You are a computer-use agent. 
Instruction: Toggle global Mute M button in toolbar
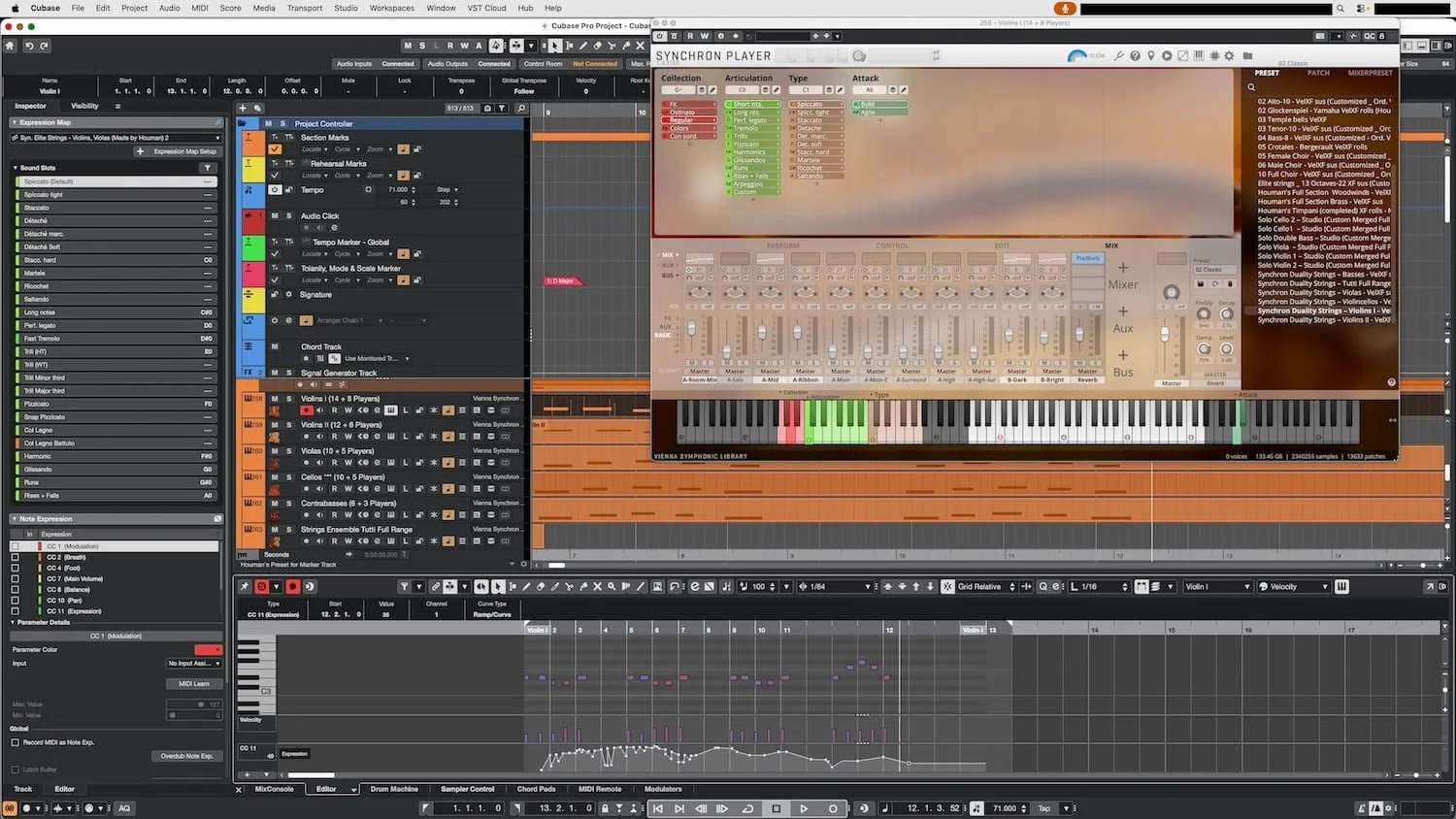click(x=408, y=46)
